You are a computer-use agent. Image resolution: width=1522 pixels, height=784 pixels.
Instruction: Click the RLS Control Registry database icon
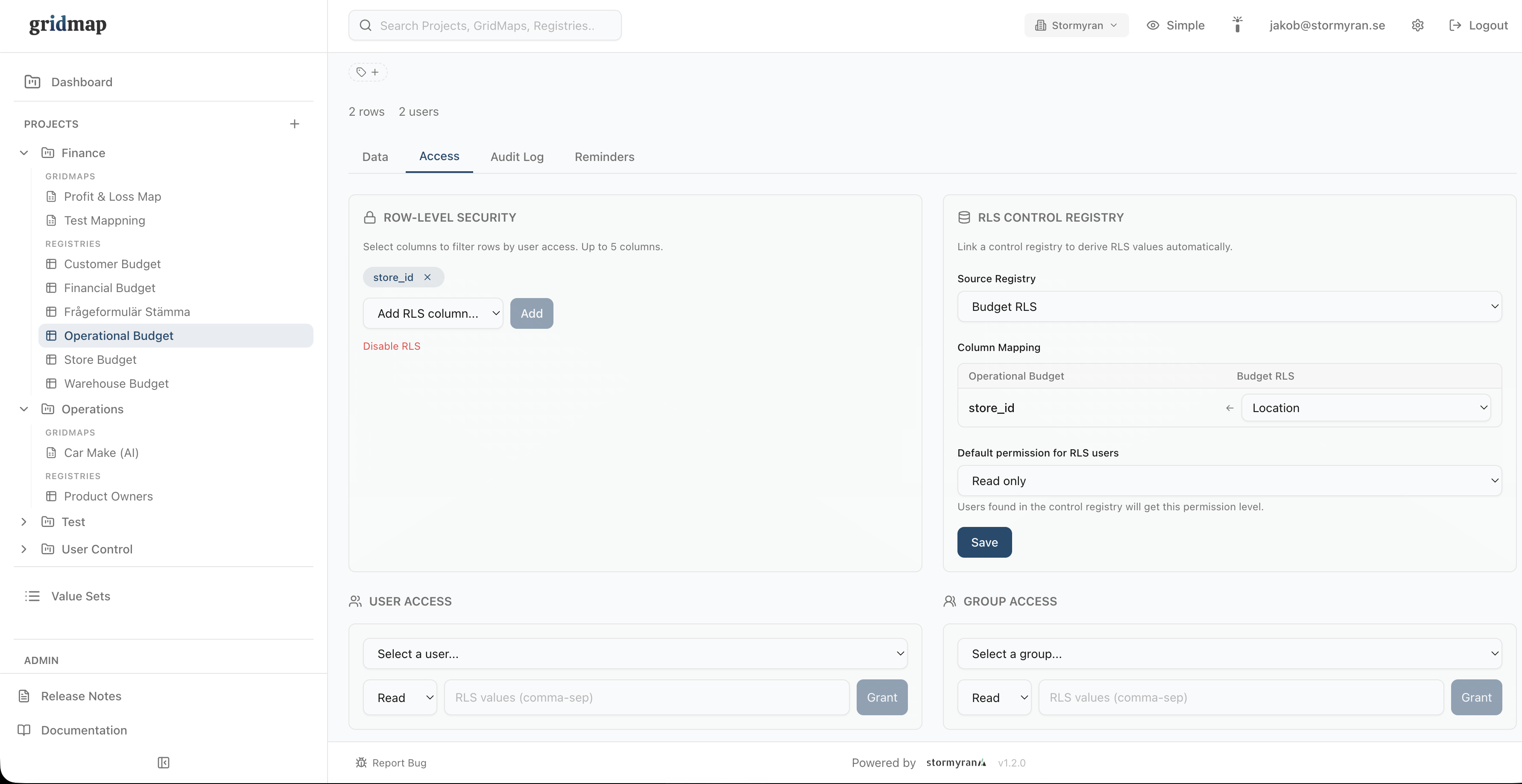click(x=964, y=217)
